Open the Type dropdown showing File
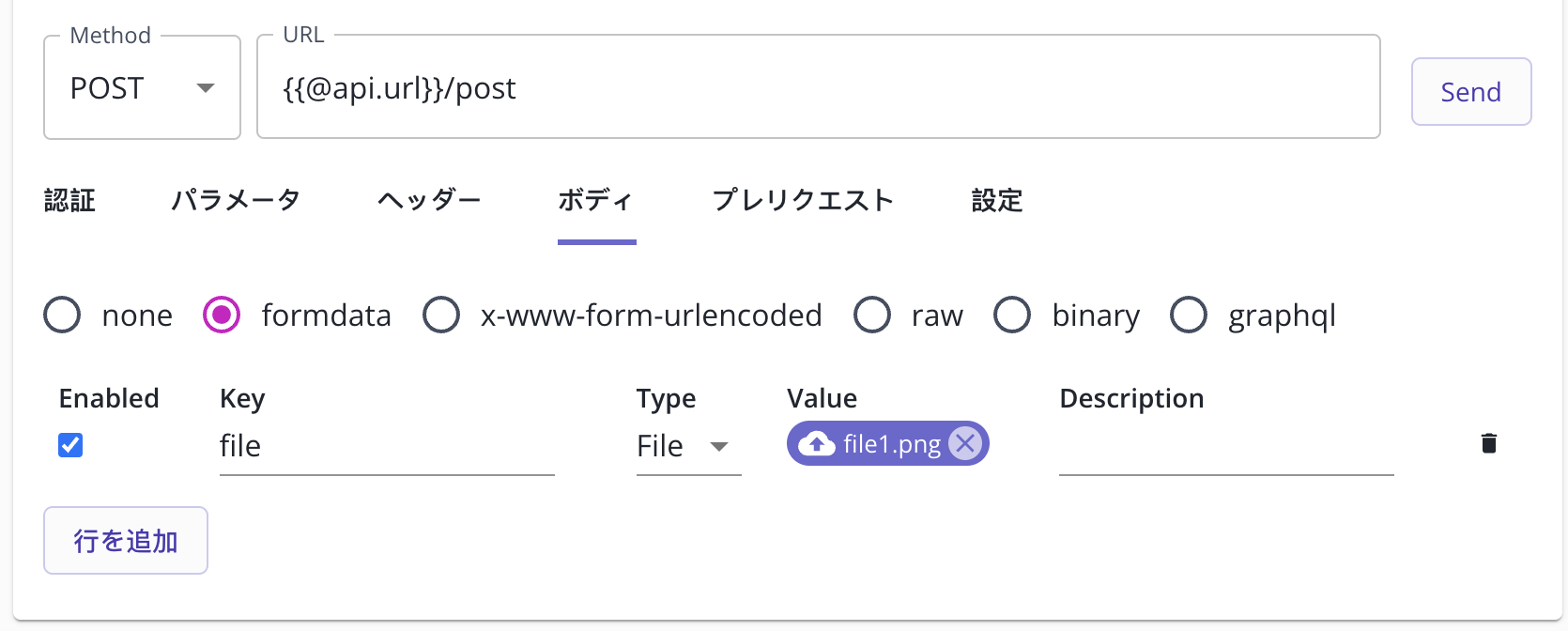 (688, 446)
